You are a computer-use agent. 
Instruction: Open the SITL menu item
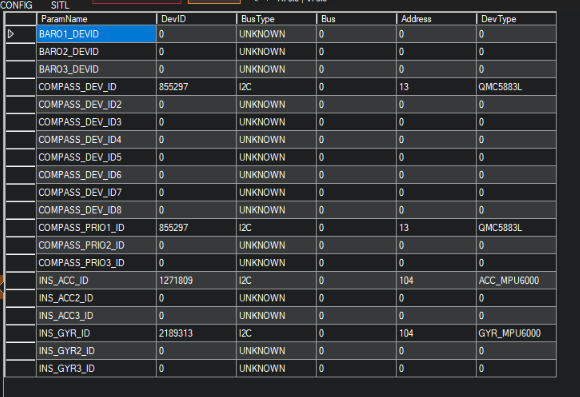coord(60,5)
